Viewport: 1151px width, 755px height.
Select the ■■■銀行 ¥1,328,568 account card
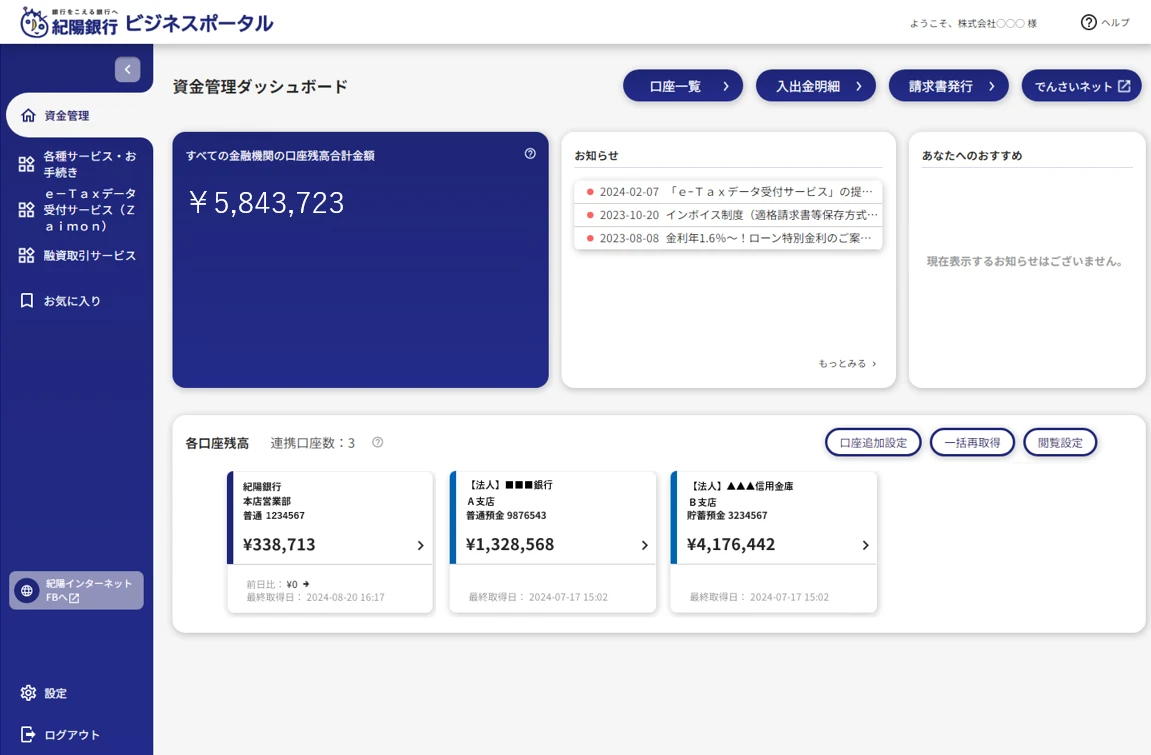click(553, 541)
